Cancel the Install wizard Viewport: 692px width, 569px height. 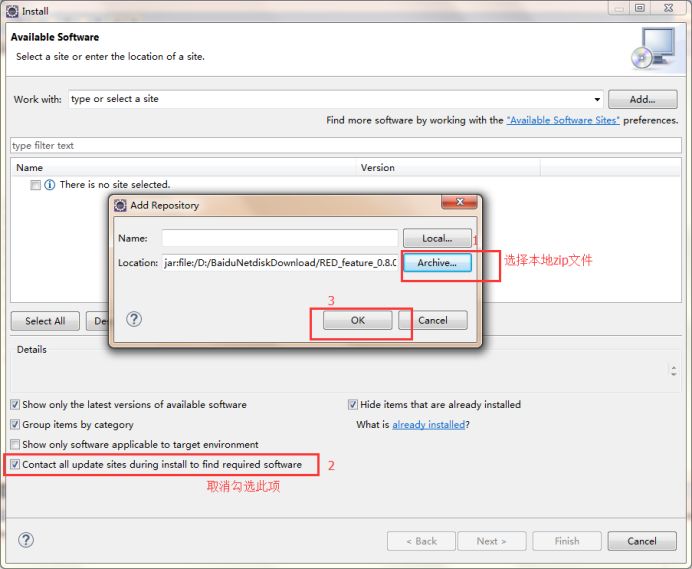point(642,541)
